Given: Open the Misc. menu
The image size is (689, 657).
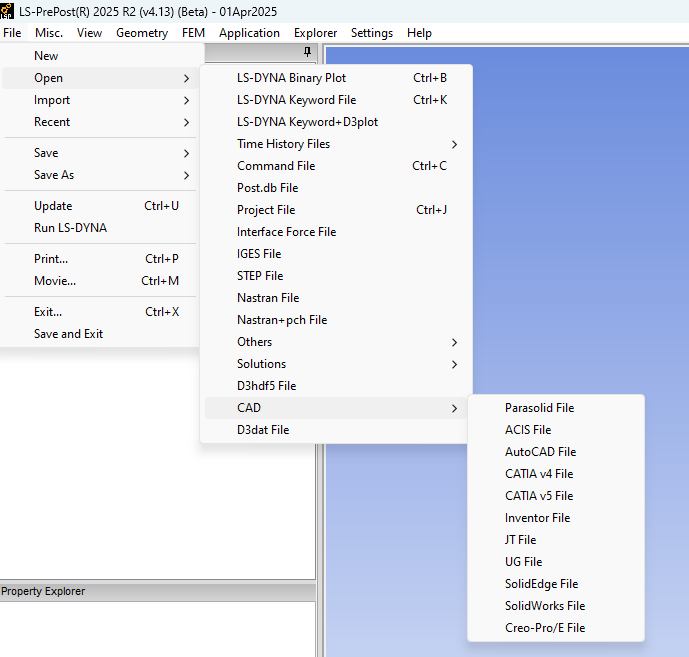Looking at the screenshot, I should (49, 33).
